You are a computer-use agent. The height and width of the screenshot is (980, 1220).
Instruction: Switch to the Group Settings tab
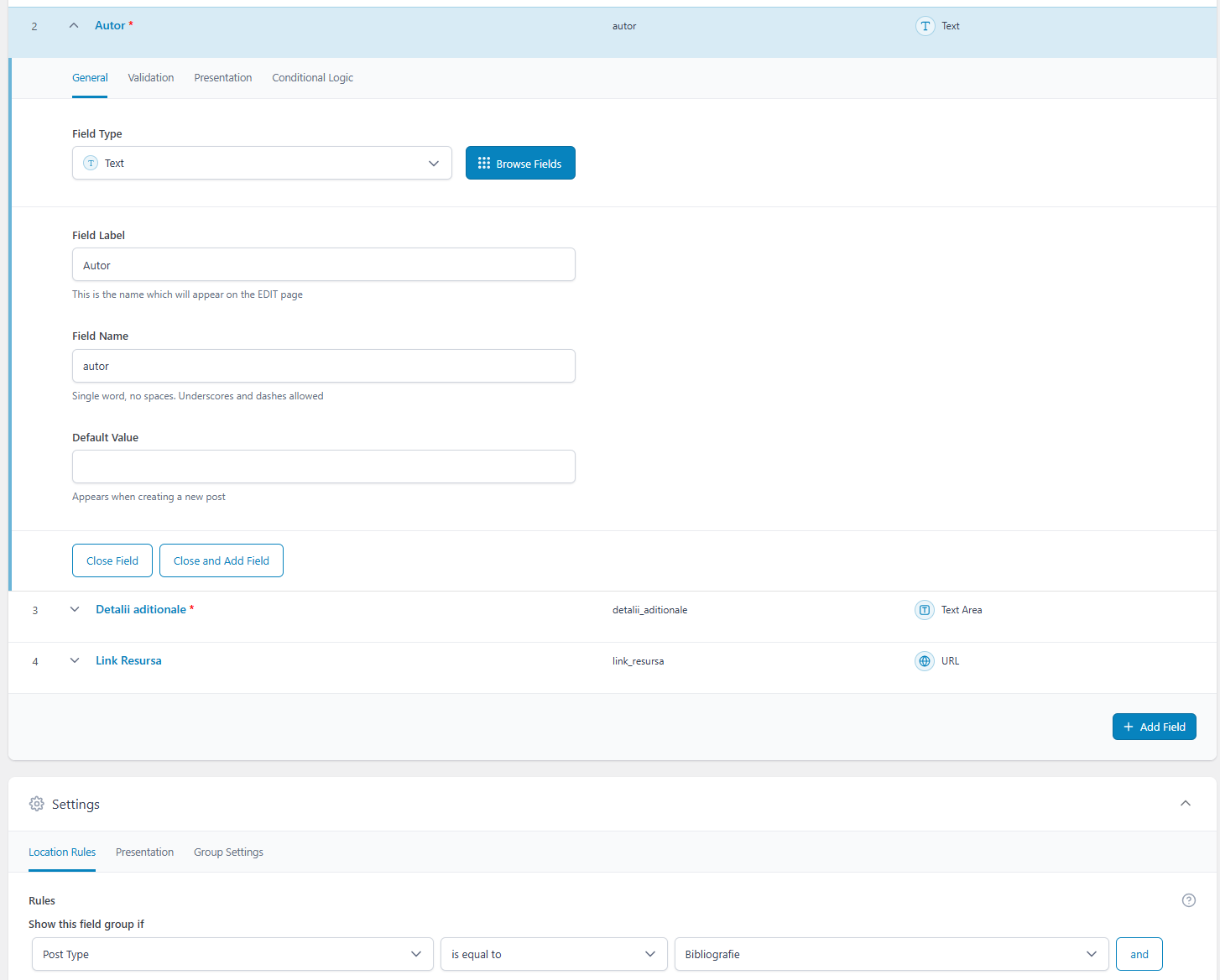(228, 852)
